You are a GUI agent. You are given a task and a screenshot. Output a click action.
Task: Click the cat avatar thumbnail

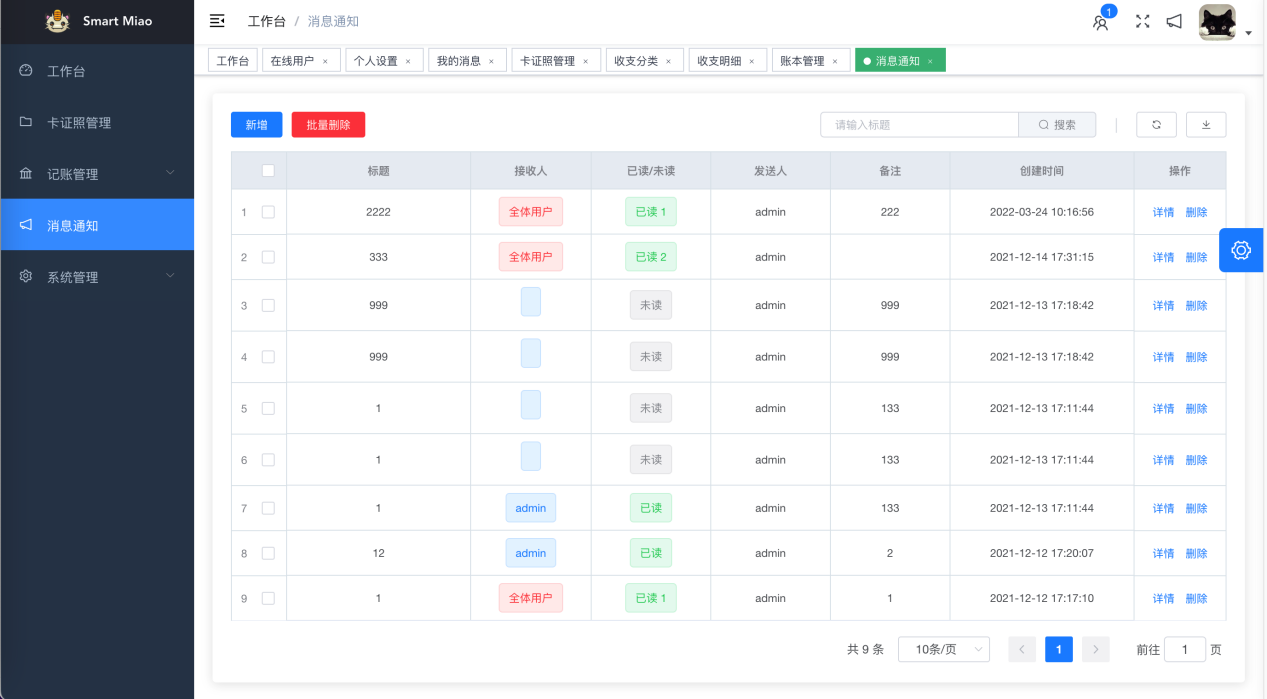click(x=1217, y=22)
